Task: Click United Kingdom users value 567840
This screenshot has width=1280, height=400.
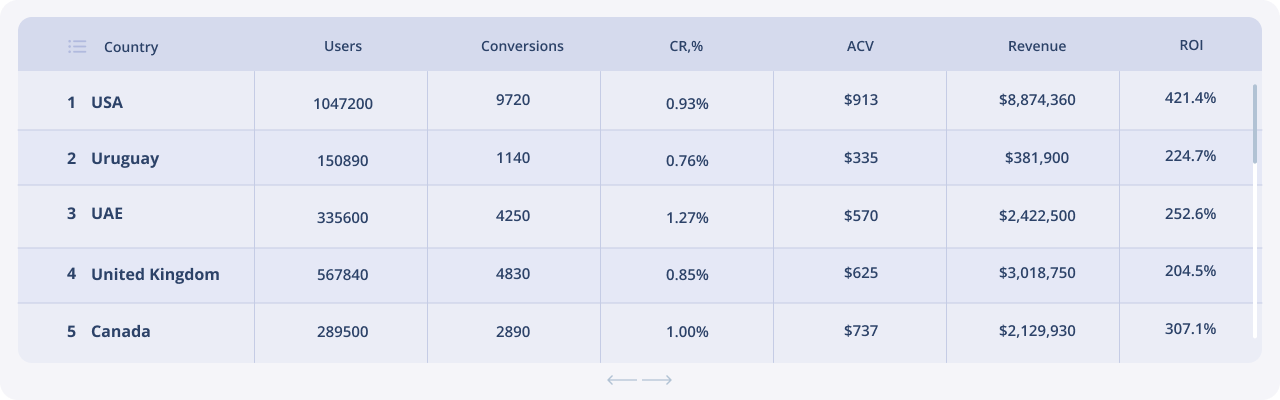Action: [x=343, y=275]
